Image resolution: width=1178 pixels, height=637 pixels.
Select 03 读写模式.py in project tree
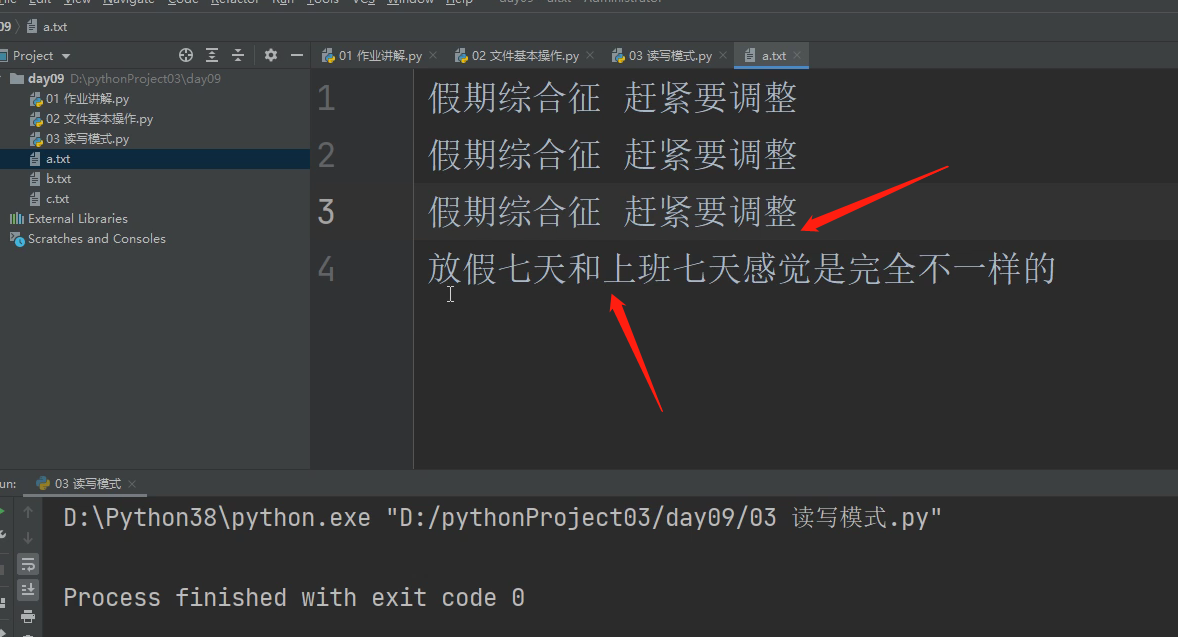coord(79,139)
